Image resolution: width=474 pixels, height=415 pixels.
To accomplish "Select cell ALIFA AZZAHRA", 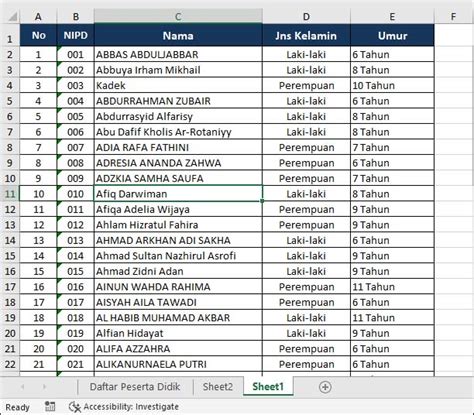I will pos(178,349).
